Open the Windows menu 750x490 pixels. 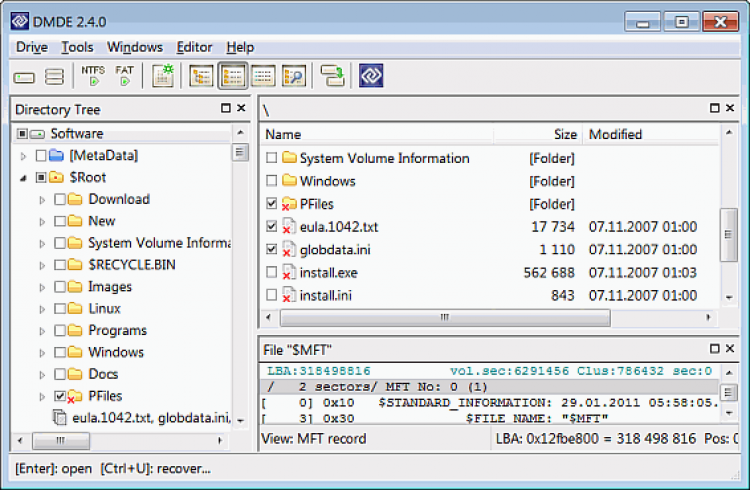(x=135, y=47)
